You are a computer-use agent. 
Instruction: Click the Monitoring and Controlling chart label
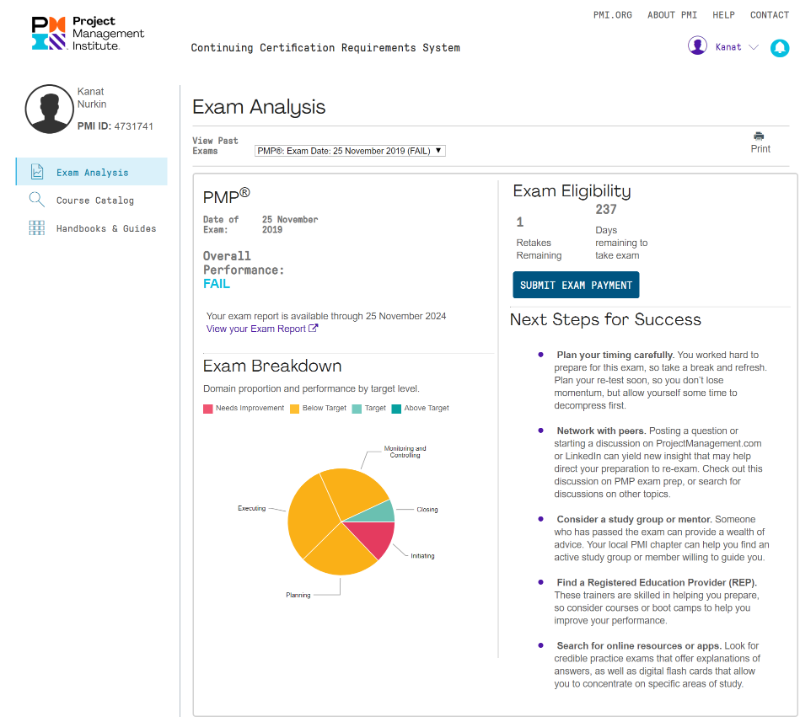click(405, 452)
